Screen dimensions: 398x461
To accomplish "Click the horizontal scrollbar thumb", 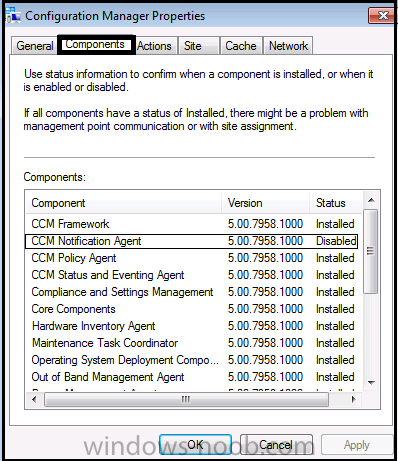I will click(x=186, y=399).
